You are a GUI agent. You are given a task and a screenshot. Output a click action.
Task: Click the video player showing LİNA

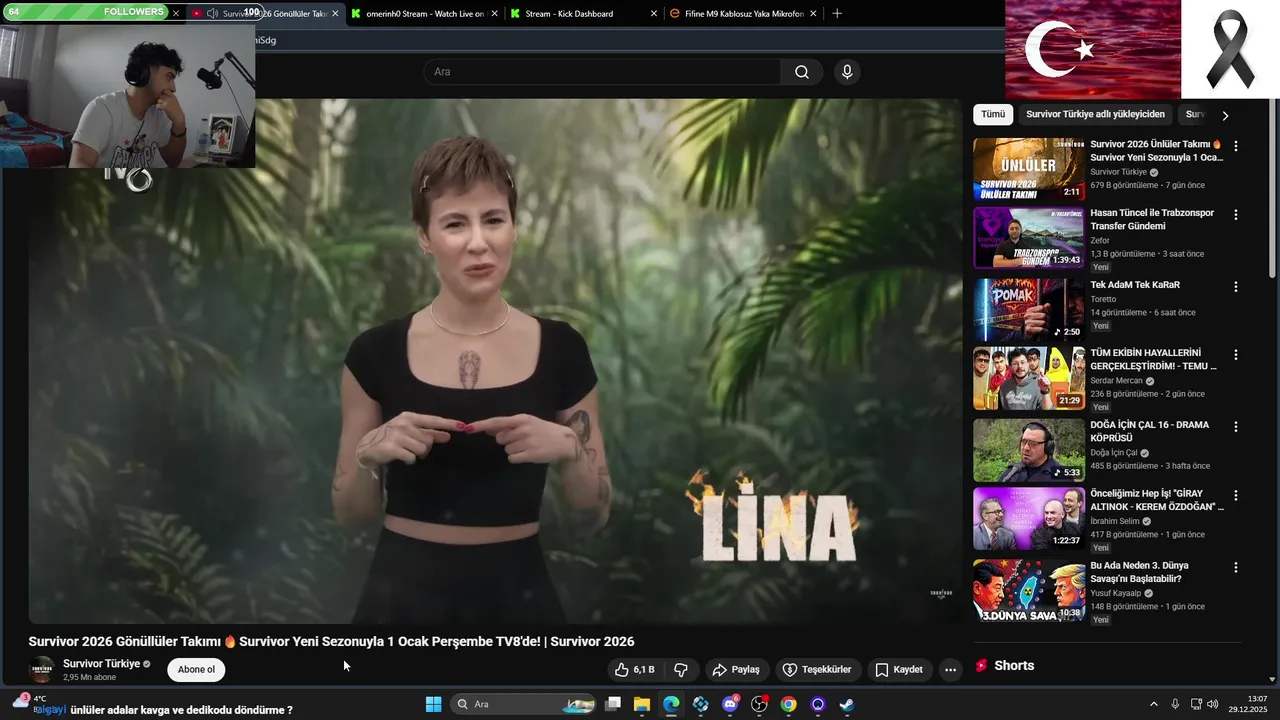tap(495, 362)
